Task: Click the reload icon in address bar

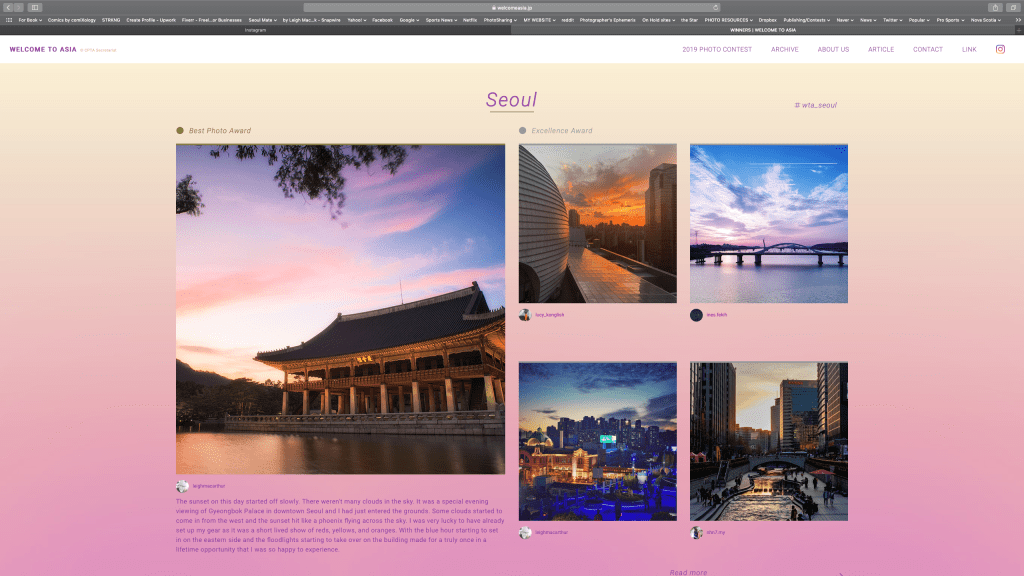Action: tap(714, 7)
